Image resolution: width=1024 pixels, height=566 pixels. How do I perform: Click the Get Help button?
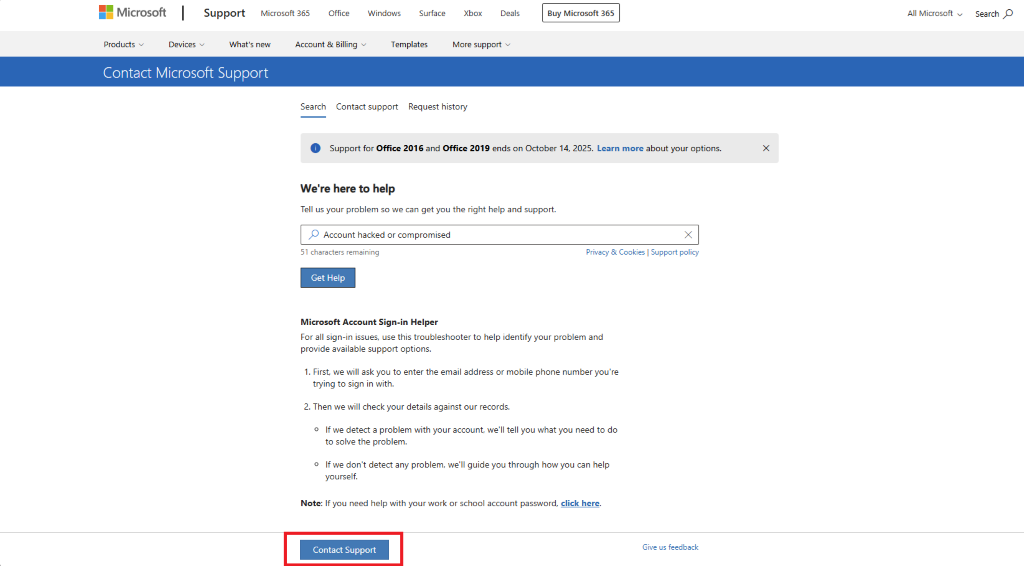(328, 277)
